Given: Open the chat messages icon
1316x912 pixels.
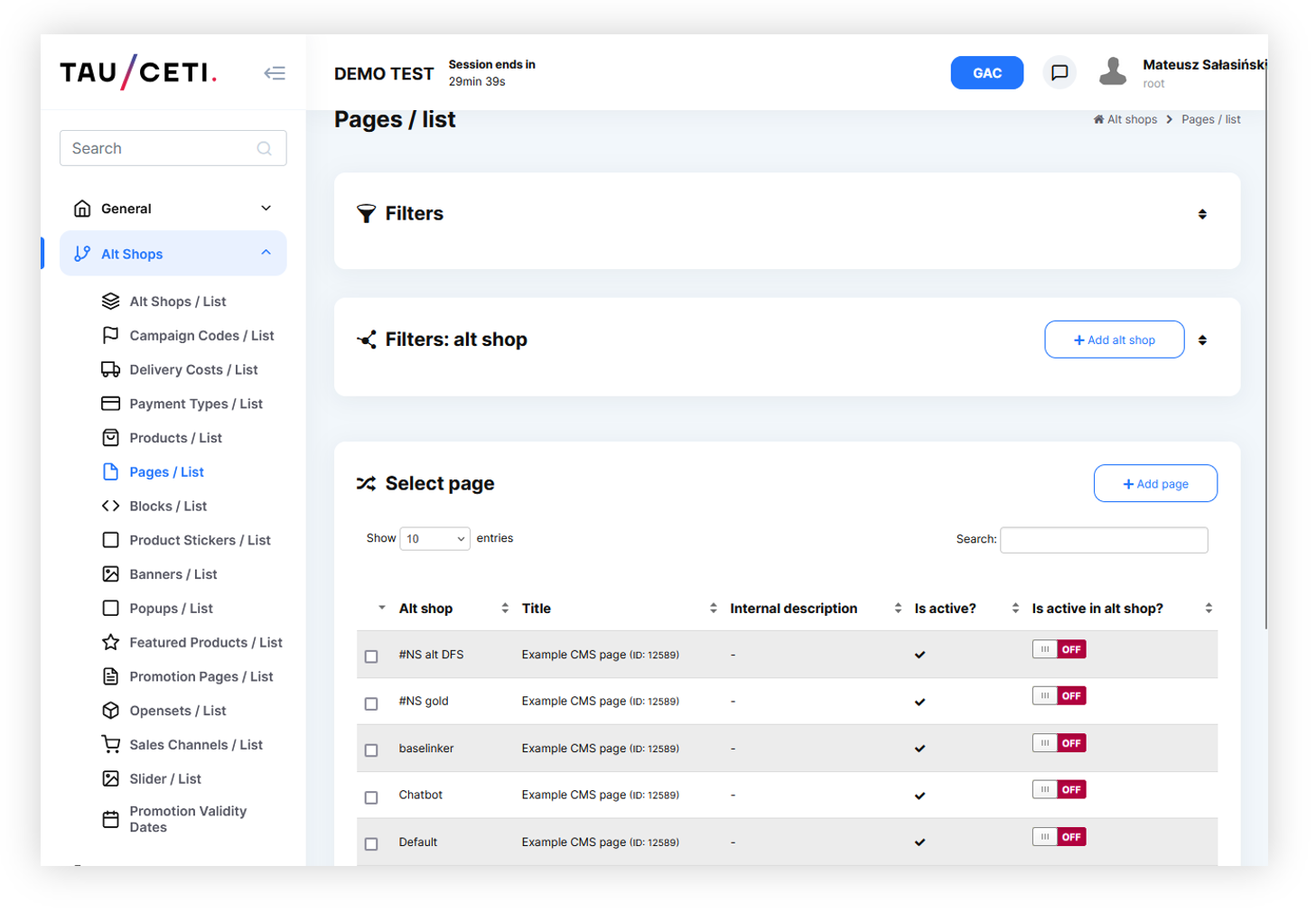Looking at the screenshot, I should click(1059, 72).
